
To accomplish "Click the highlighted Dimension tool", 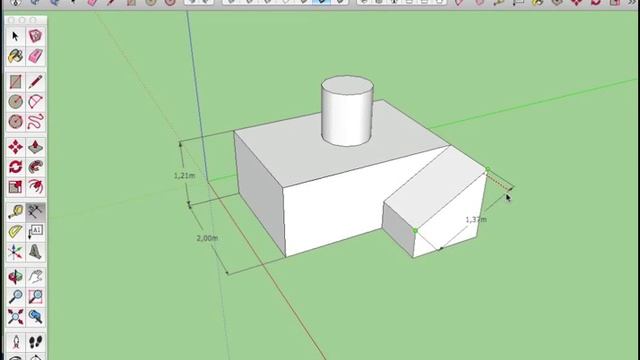I will [x=36, y=212].
